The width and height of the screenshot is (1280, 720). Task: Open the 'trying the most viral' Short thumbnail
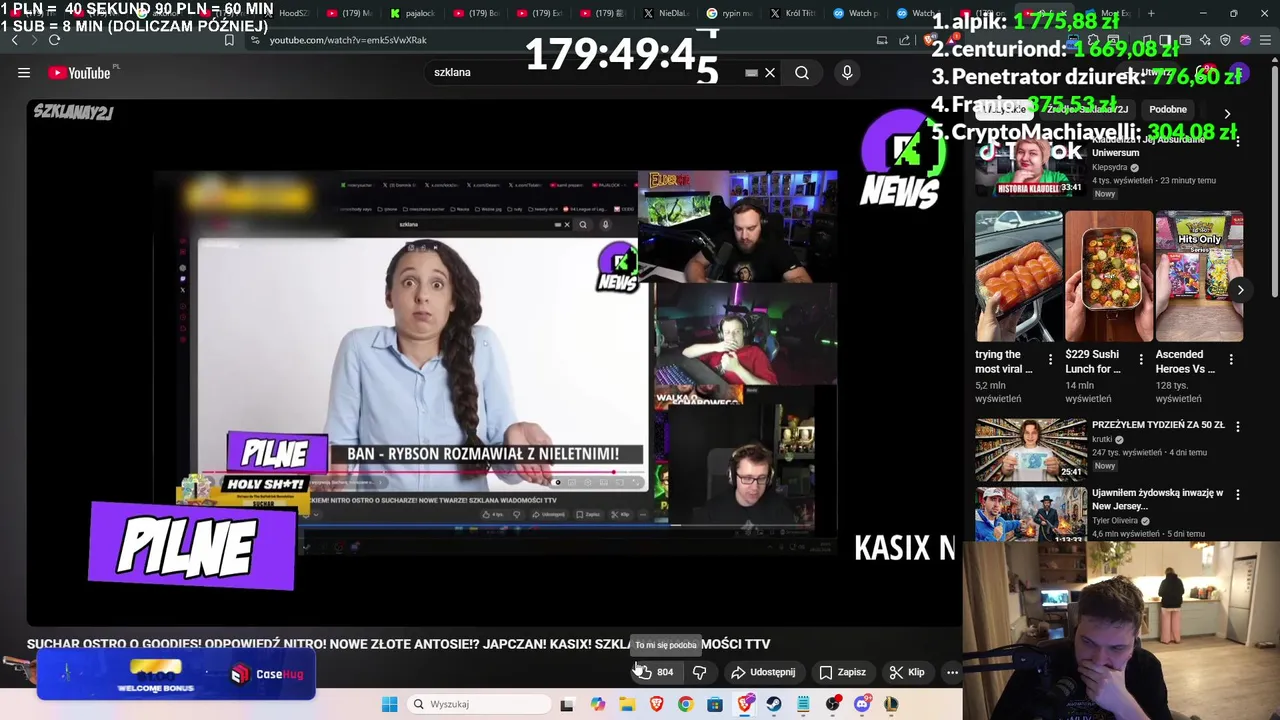pos(1018,276)
